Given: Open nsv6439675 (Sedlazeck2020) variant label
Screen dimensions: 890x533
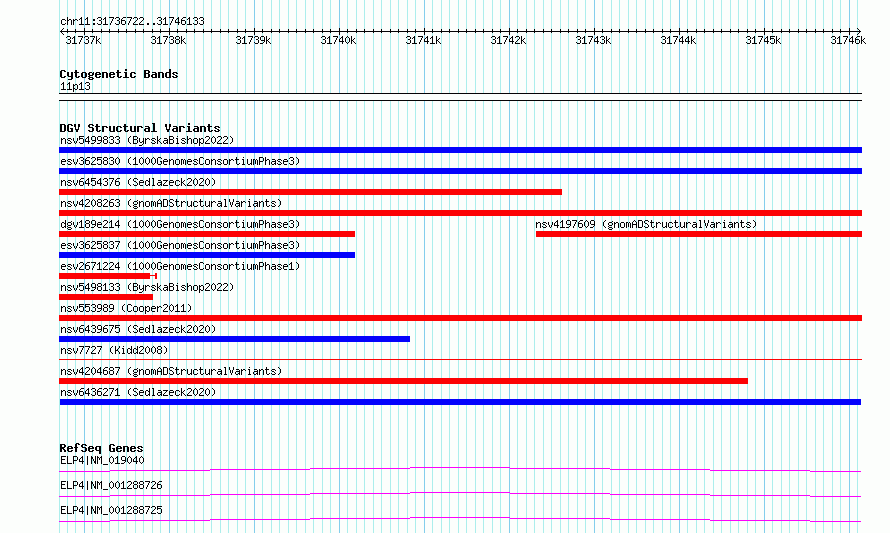Looking at the screenshot, I should click(138, 329).
